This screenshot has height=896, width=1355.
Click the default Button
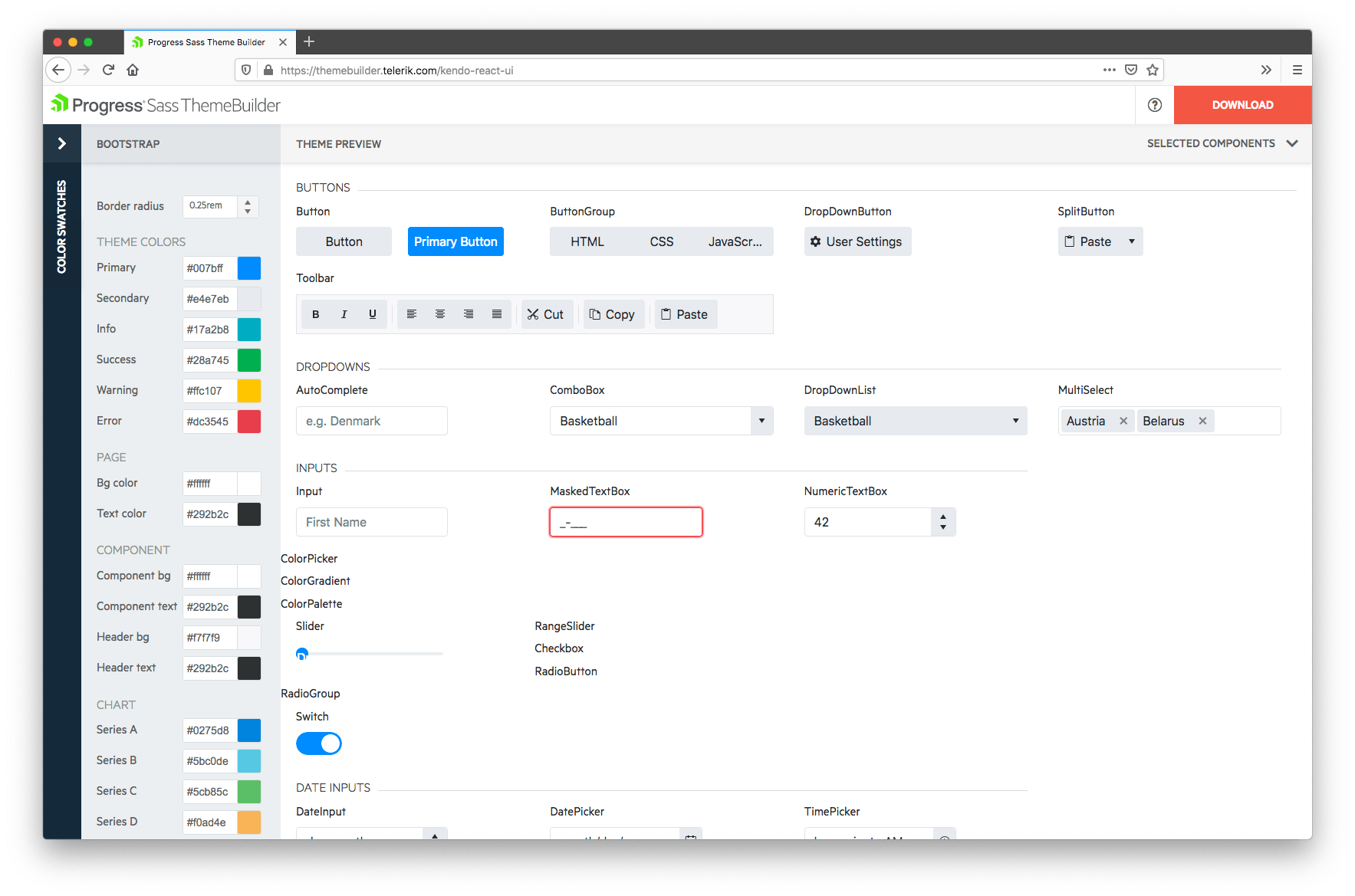coord(344,241)
